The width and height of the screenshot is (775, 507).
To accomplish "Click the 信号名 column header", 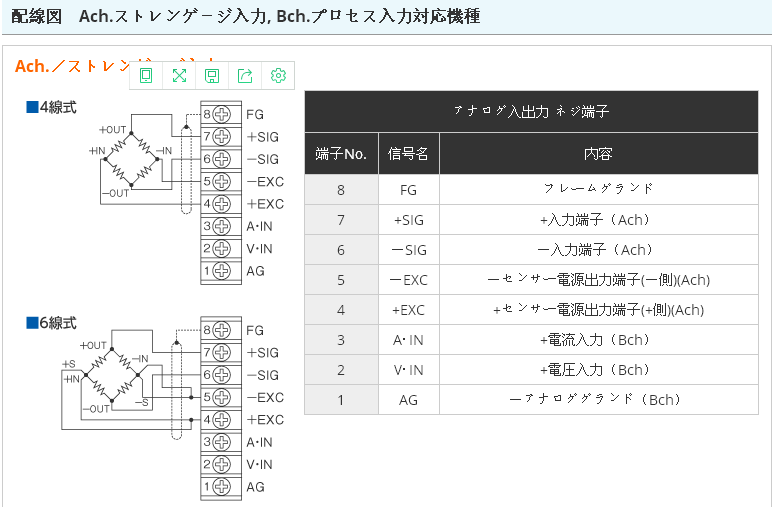I will [x=408, y=154].
